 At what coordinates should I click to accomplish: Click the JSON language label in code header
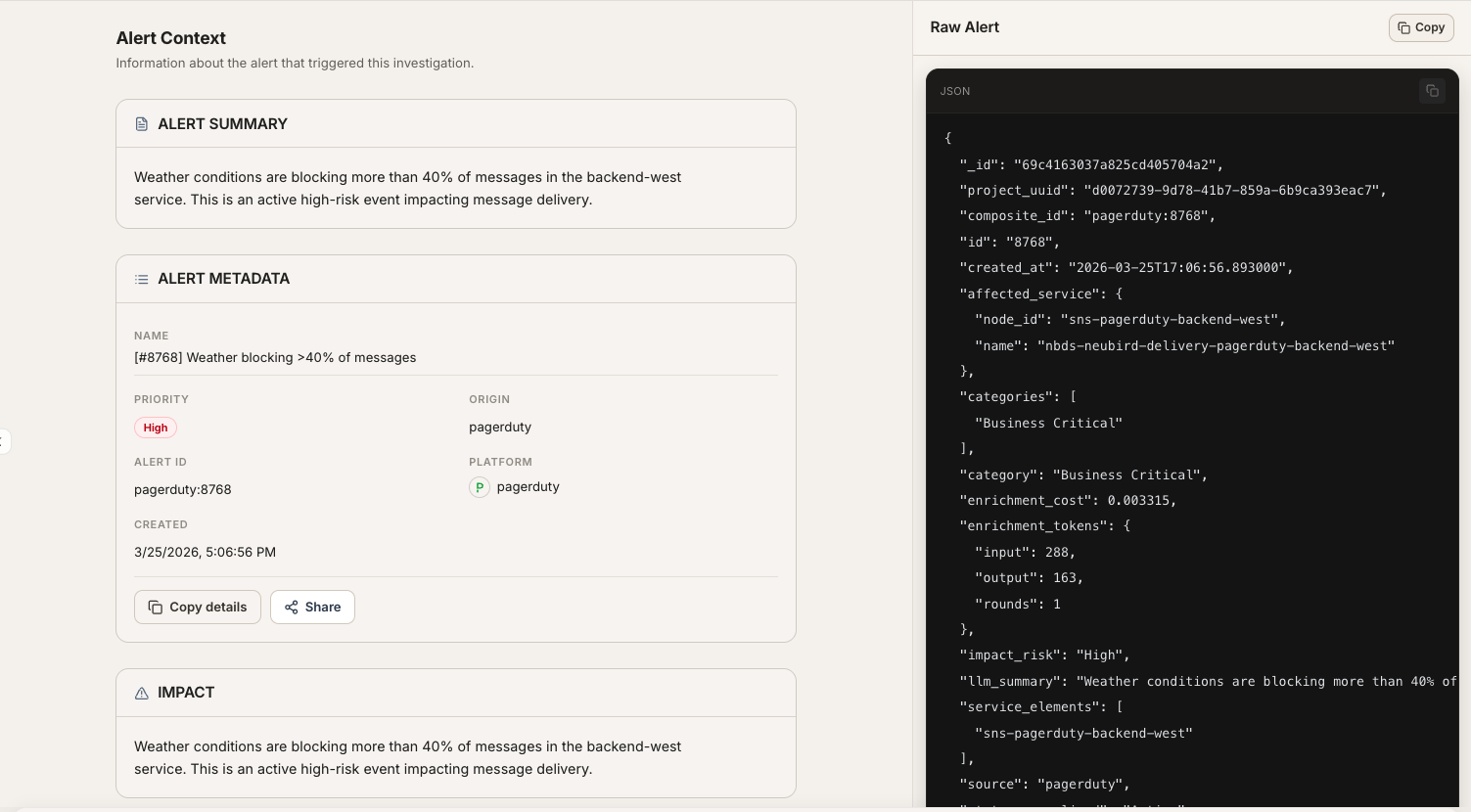pyautogui.click(x=955, y=91)
